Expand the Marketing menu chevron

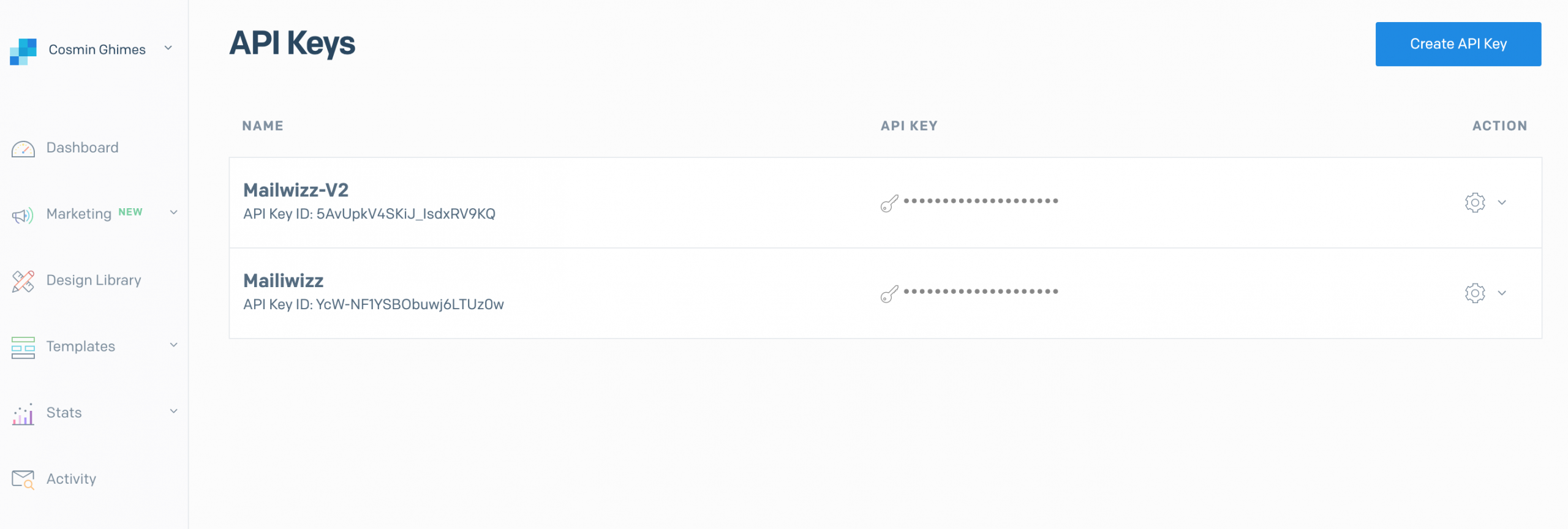pos(173,212)
